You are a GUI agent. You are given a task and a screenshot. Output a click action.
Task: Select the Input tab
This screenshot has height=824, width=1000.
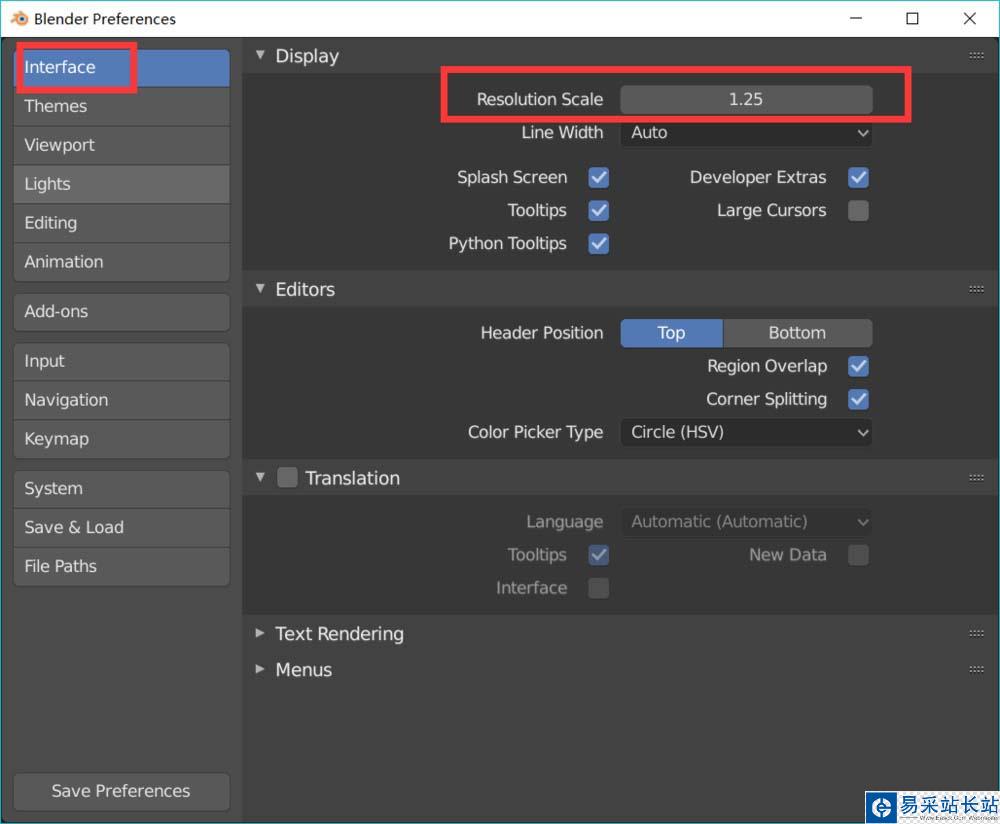click(121, 362)
